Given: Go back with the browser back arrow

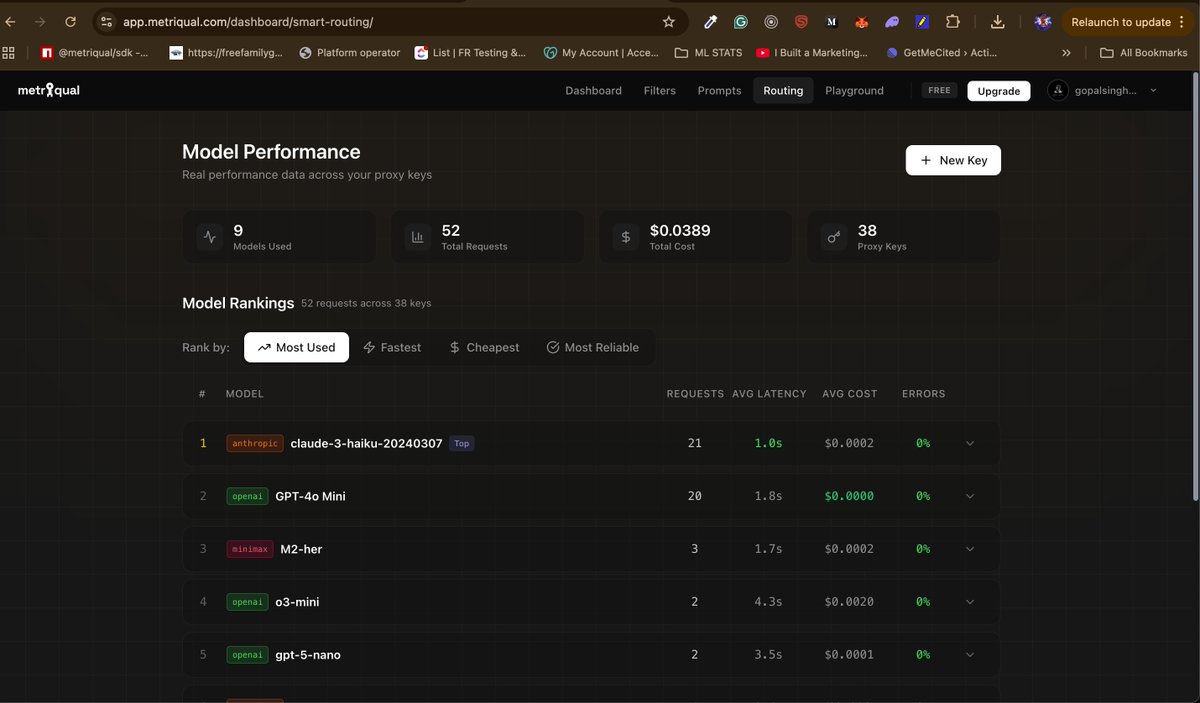Looking at the screenshot, I should (11, 21).
